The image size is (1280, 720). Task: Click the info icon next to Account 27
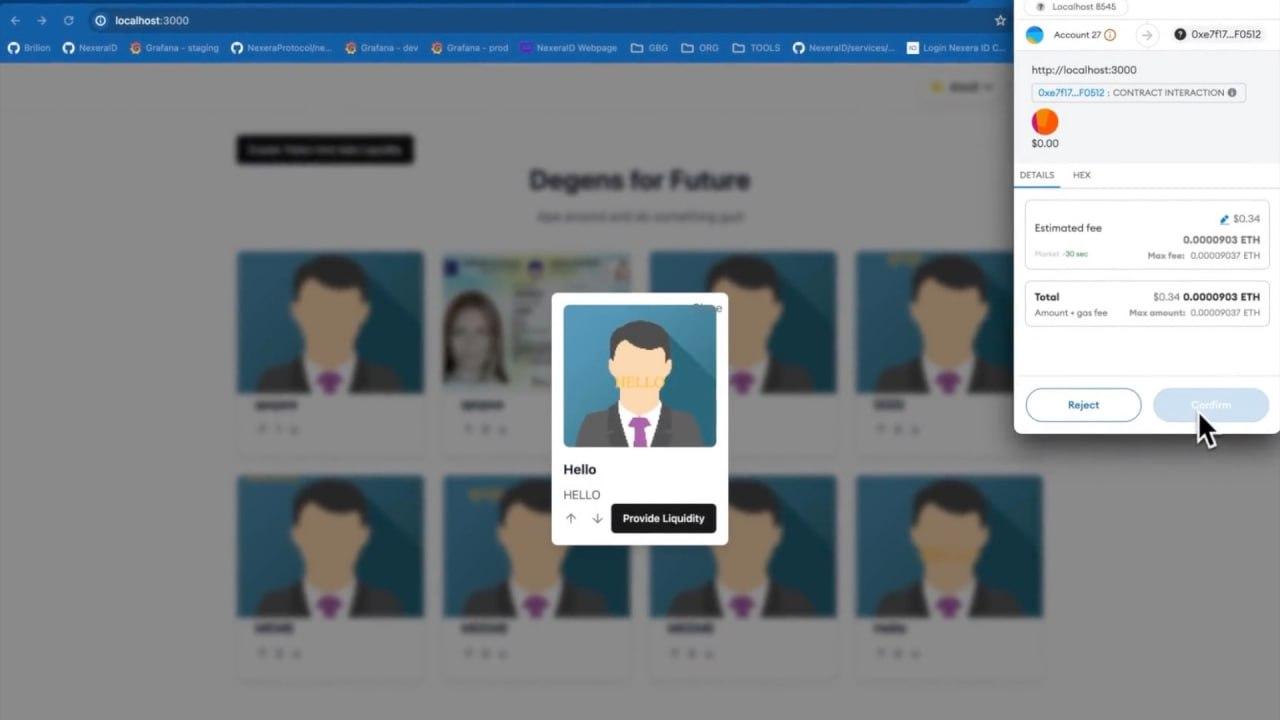click(1110, 35)
